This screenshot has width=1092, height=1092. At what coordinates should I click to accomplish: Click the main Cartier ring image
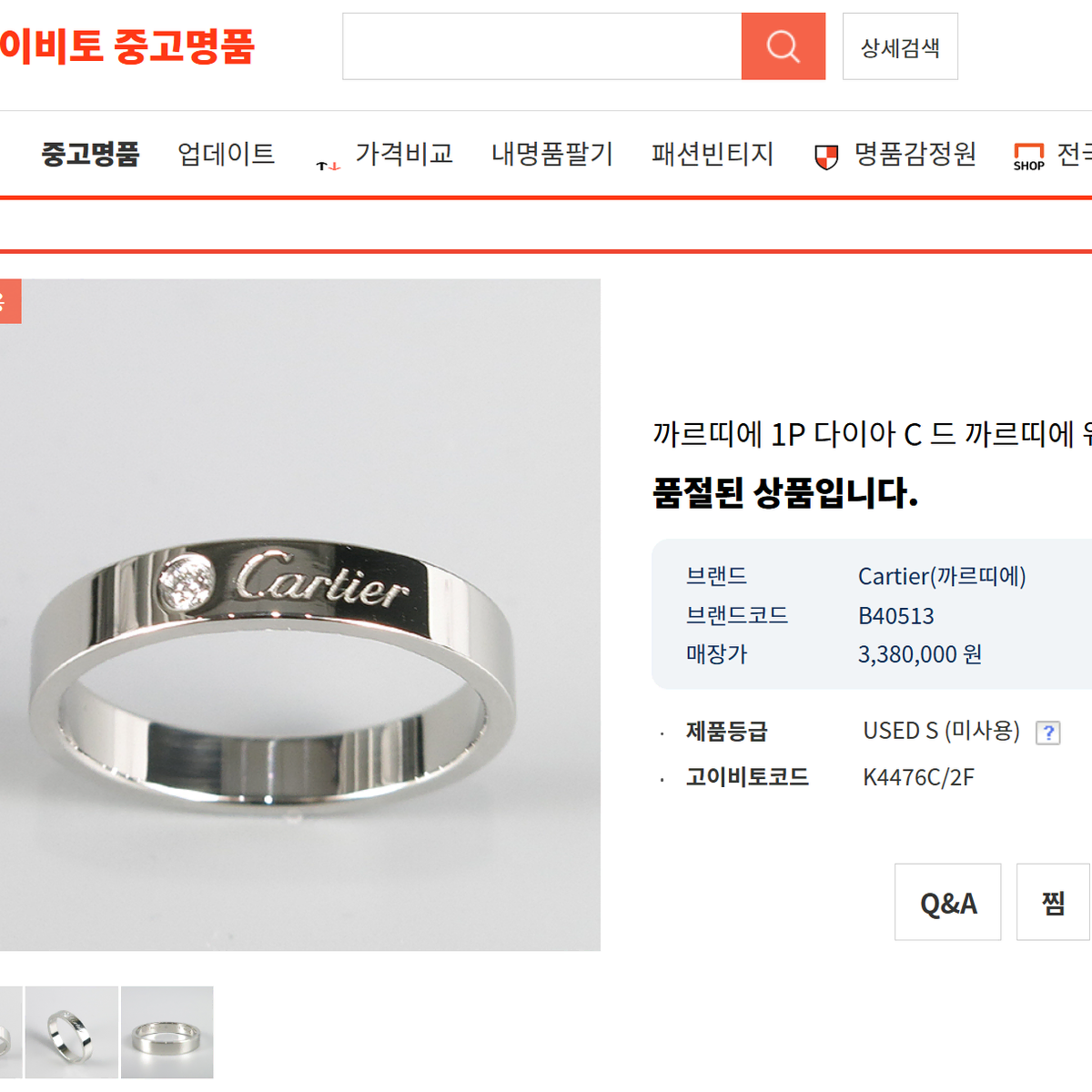tap(300, 615)
